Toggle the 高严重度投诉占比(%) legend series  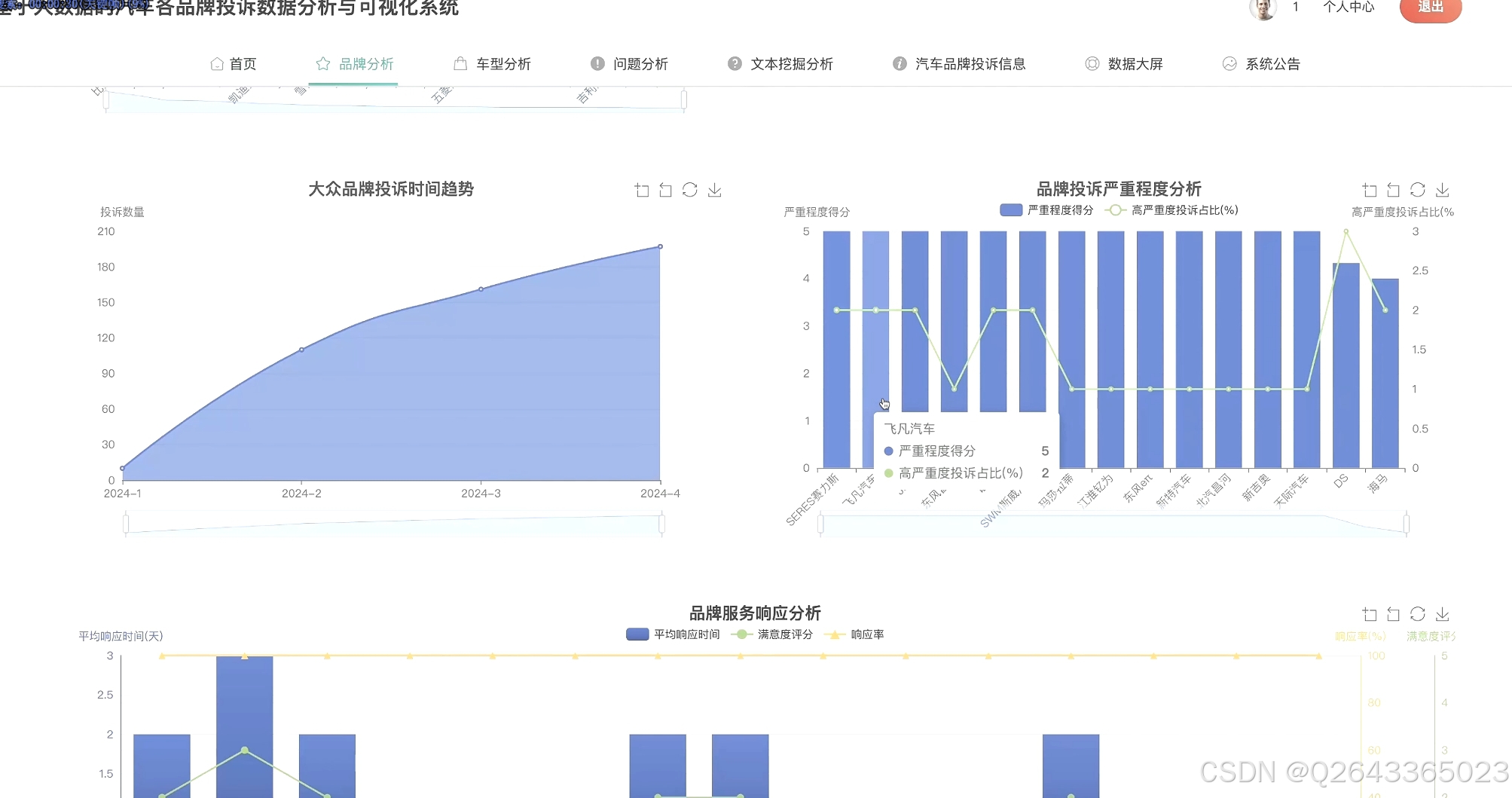[1171, 210]
